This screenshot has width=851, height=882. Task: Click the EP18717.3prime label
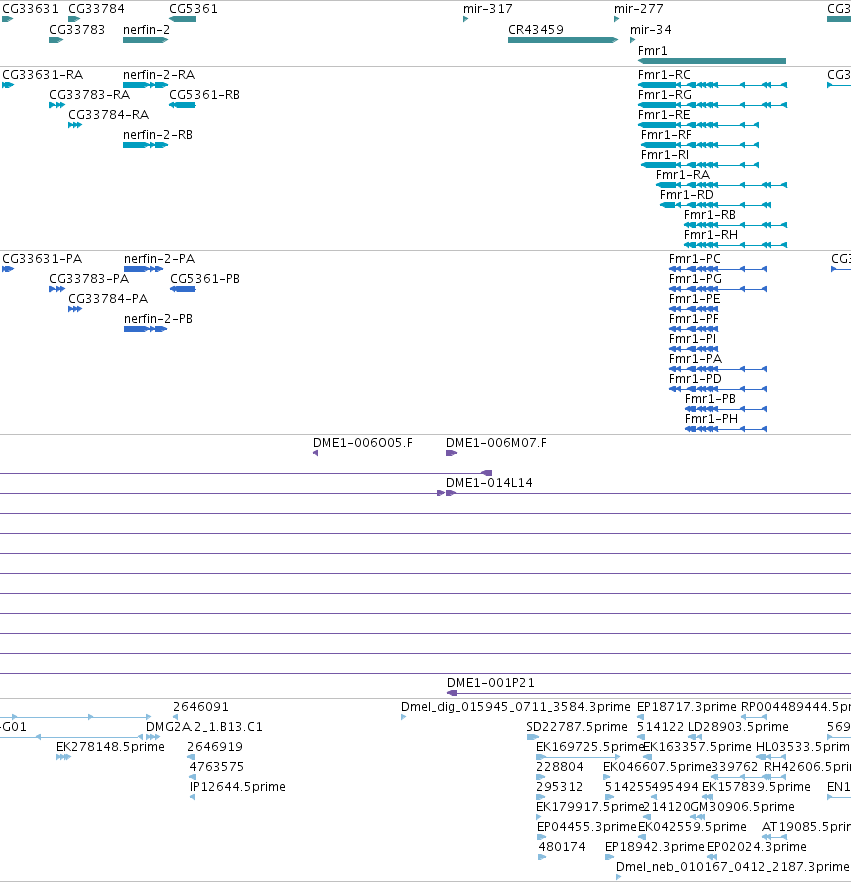point(687,706)
